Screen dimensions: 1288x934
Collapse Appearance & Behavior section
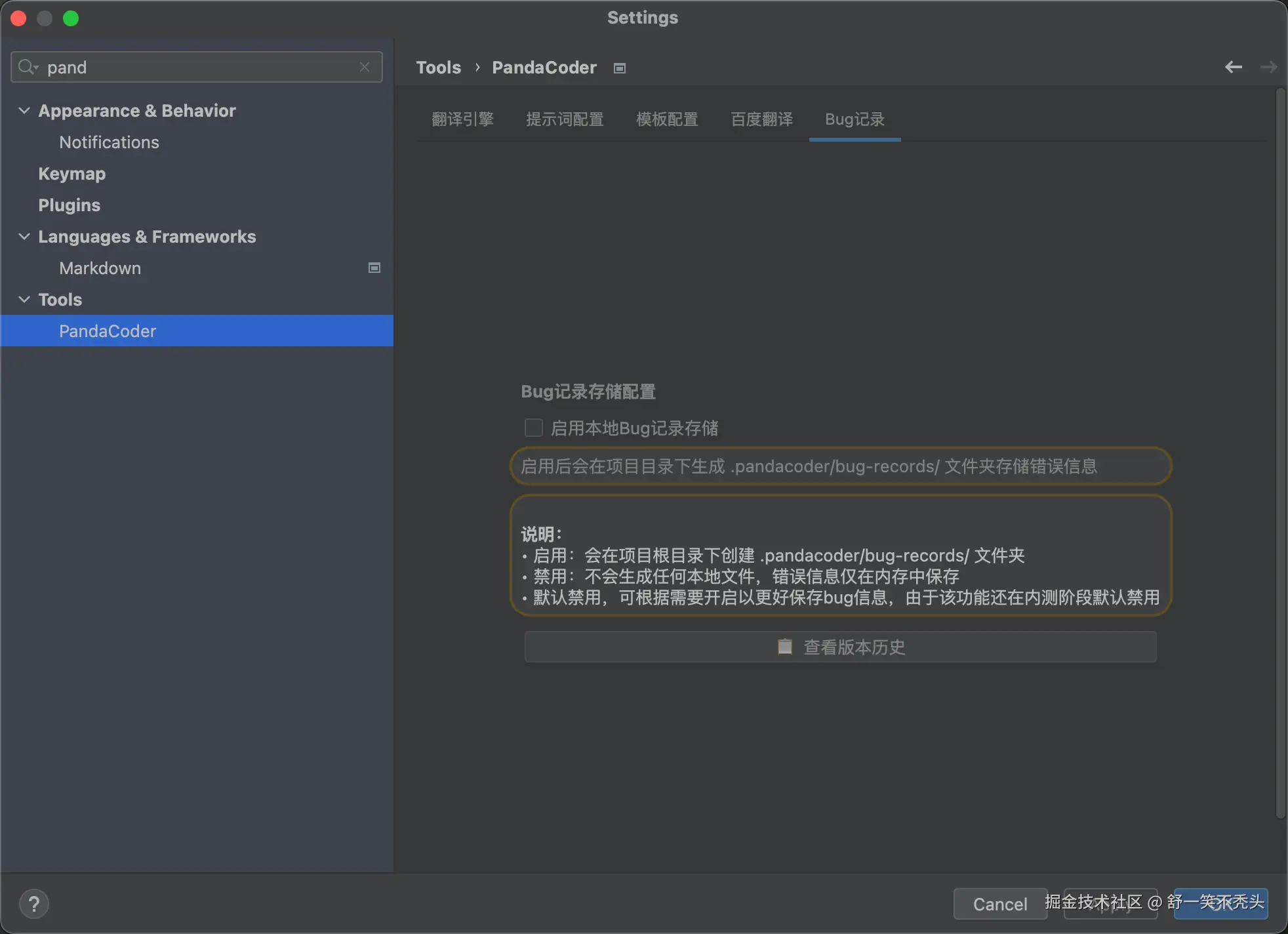[x=24, y=110]
